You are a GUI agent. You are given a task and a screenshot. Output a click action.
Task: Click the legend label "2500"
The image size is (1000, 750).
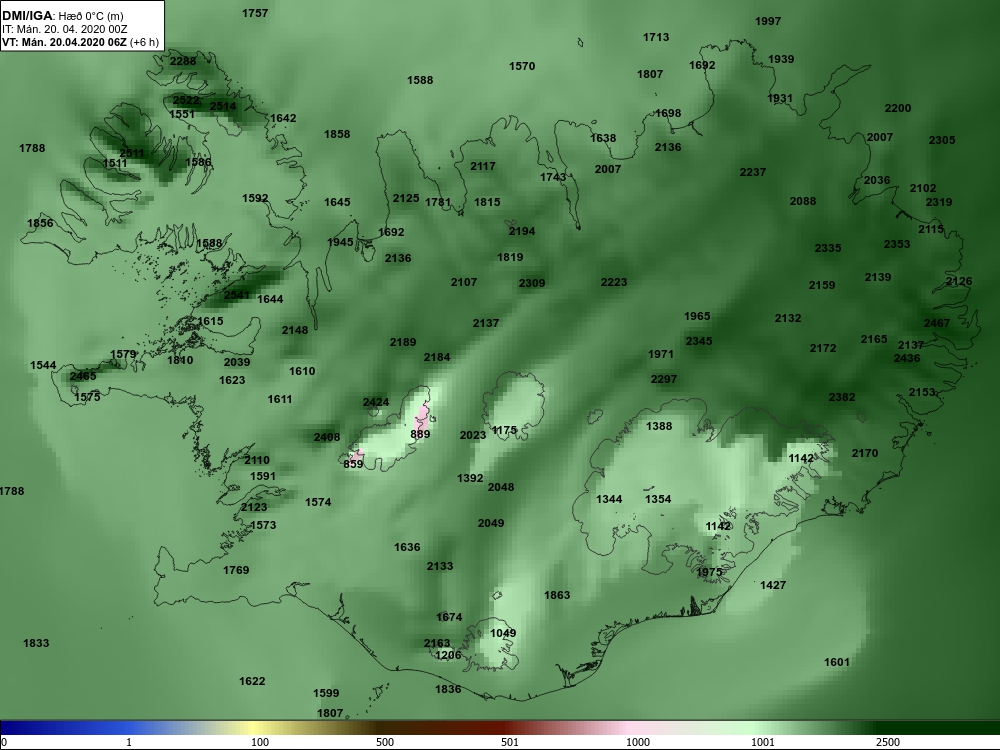click(887, 742)
